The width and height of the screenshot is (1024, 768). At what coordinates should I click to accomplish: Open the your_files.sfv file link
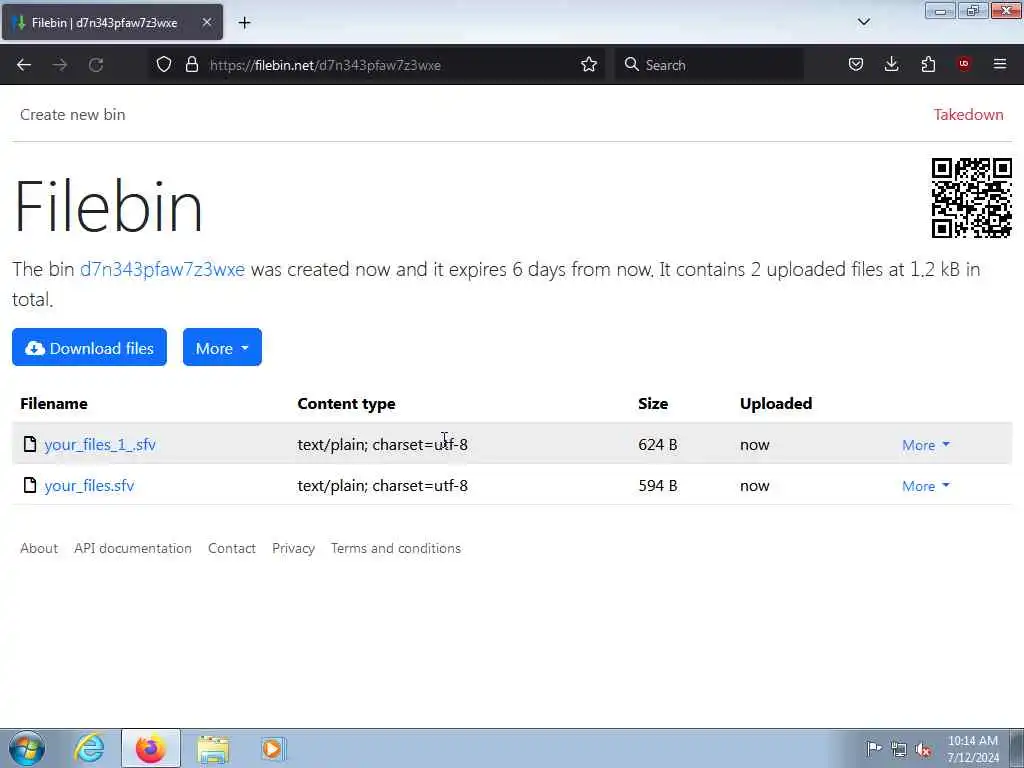[x=89, y=486]
